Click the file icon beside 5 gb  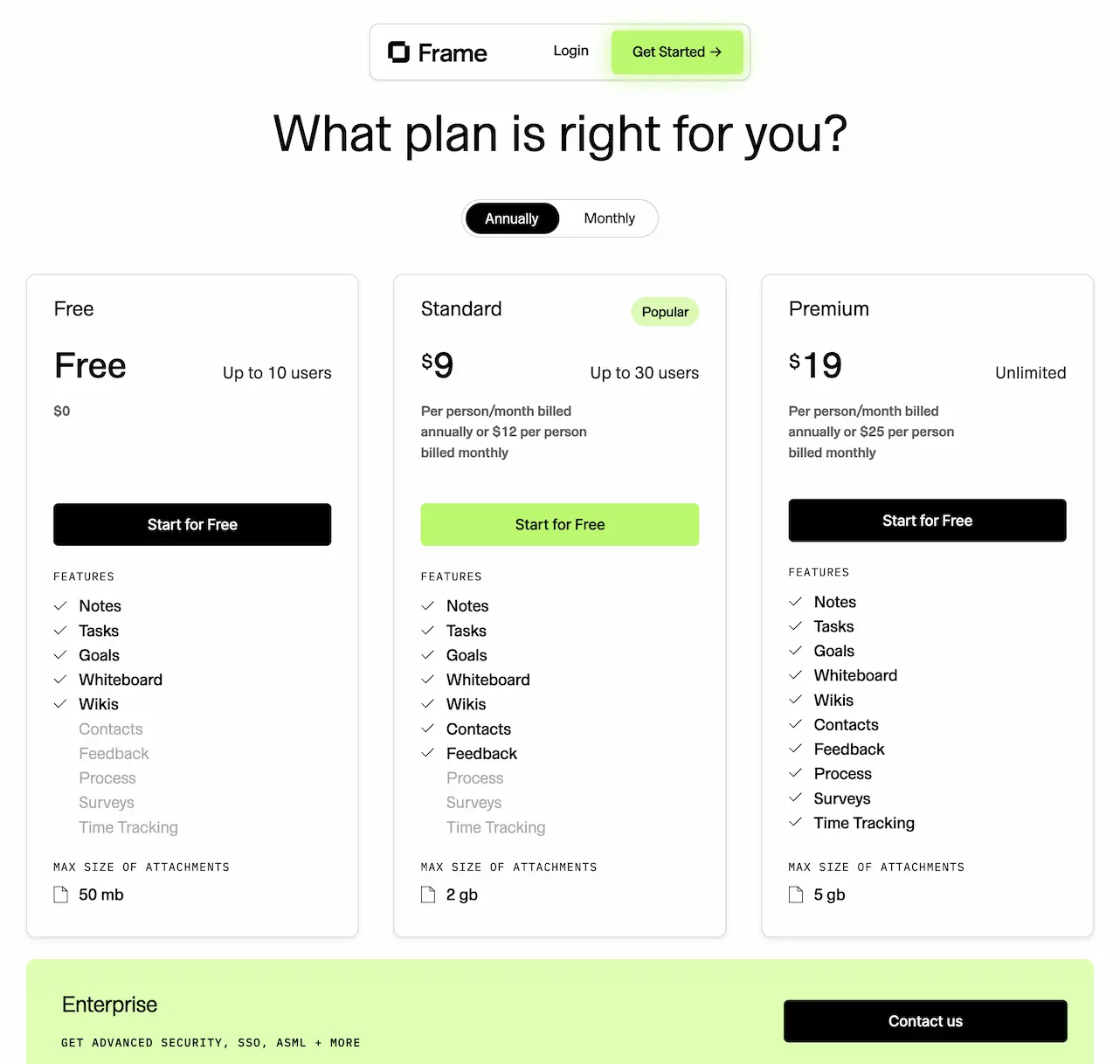796,895
